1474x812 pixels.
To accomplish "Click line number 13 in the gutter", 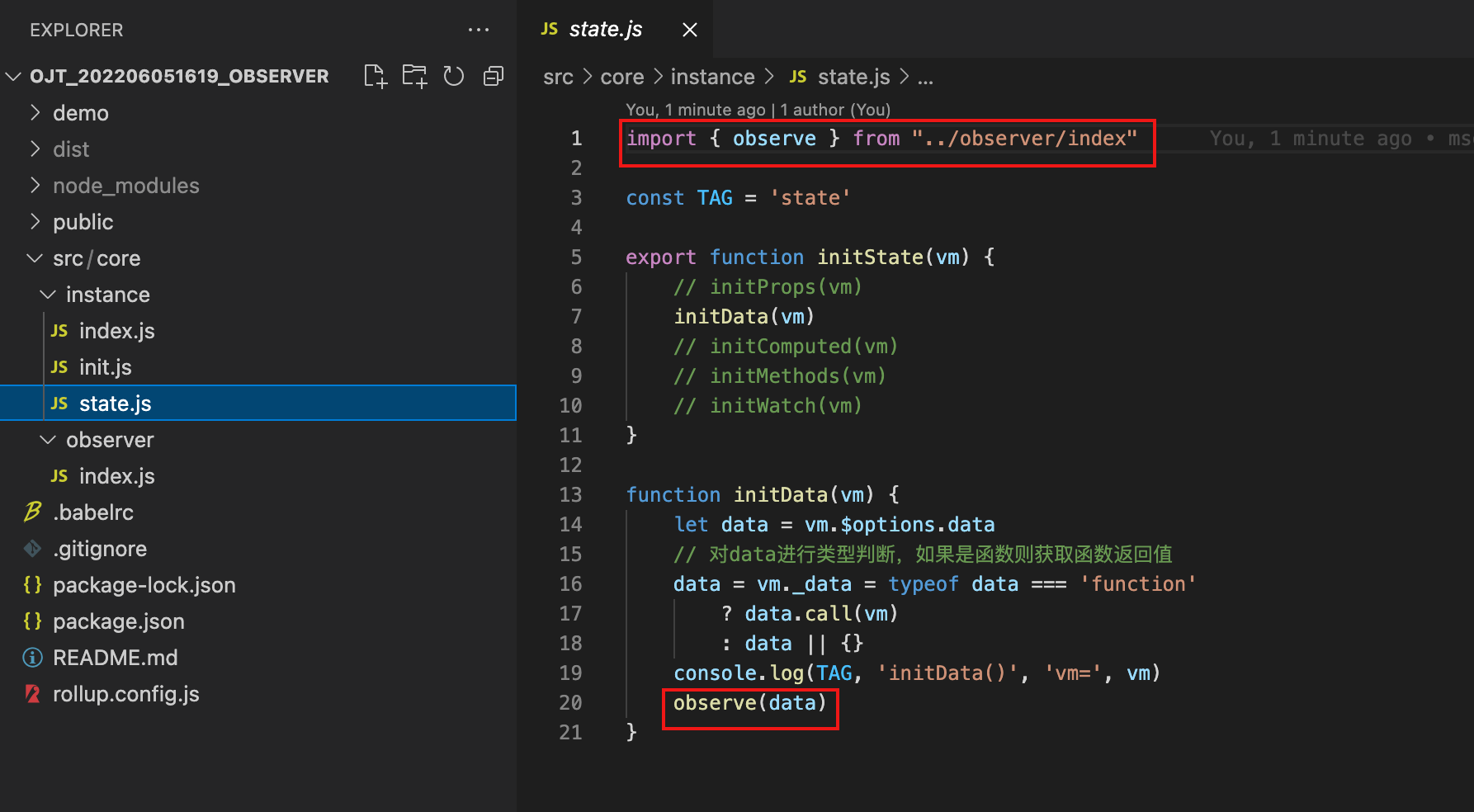I will pos(570,495).
